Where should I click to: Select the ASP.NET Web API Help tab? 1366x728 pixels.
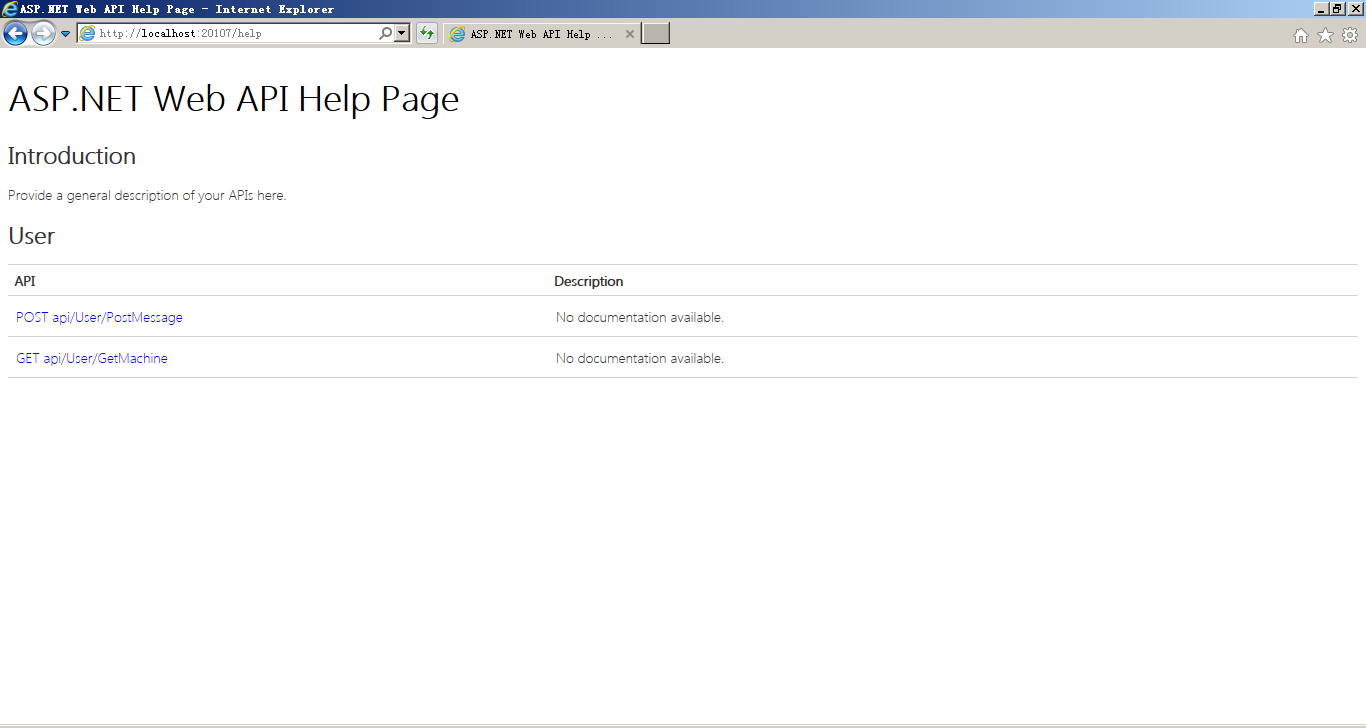pyautogui.click(x=542, y=34)
